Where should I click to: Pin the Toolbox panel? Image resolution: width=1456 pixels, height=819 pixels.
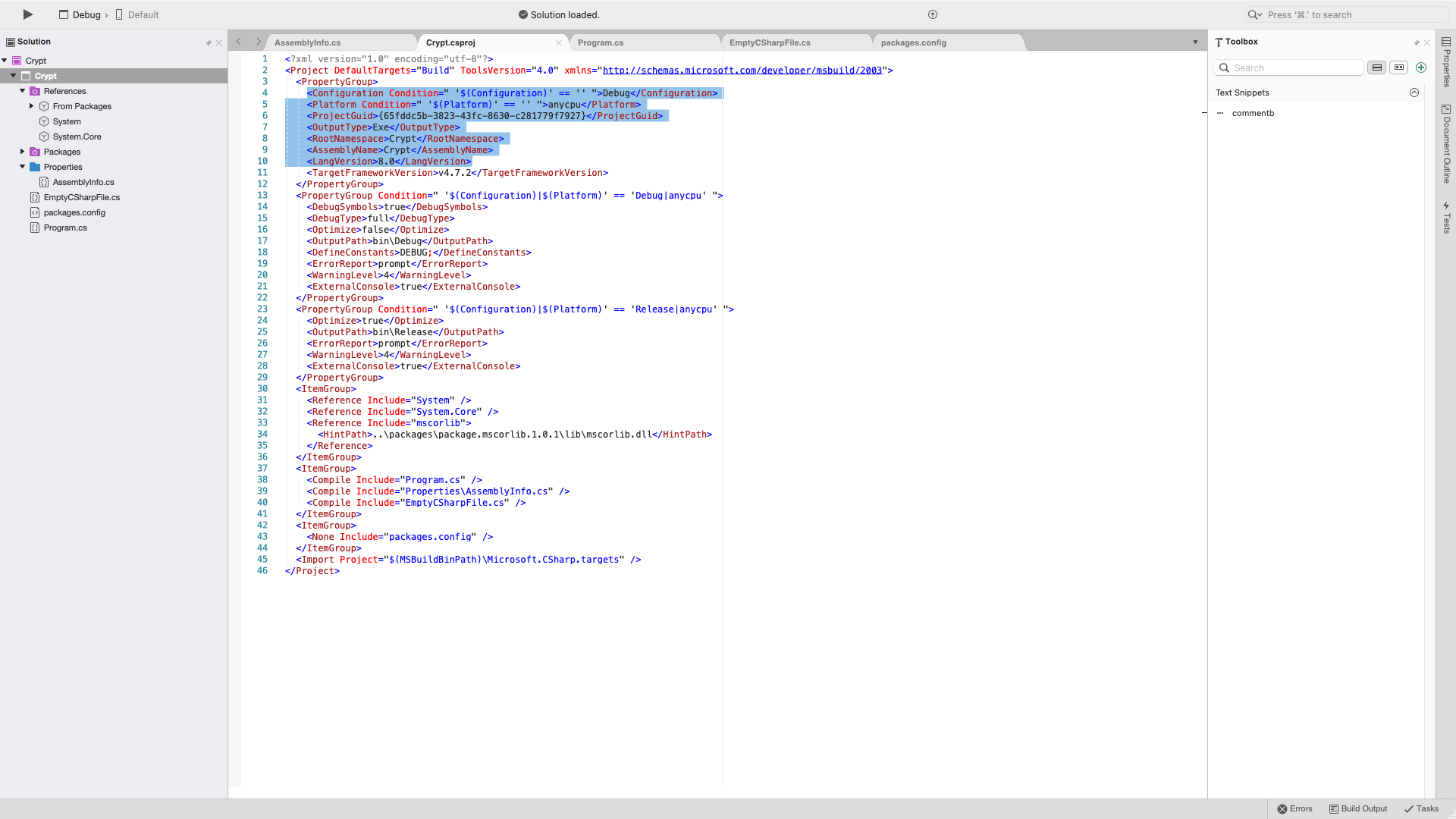tap(1416, 42)
